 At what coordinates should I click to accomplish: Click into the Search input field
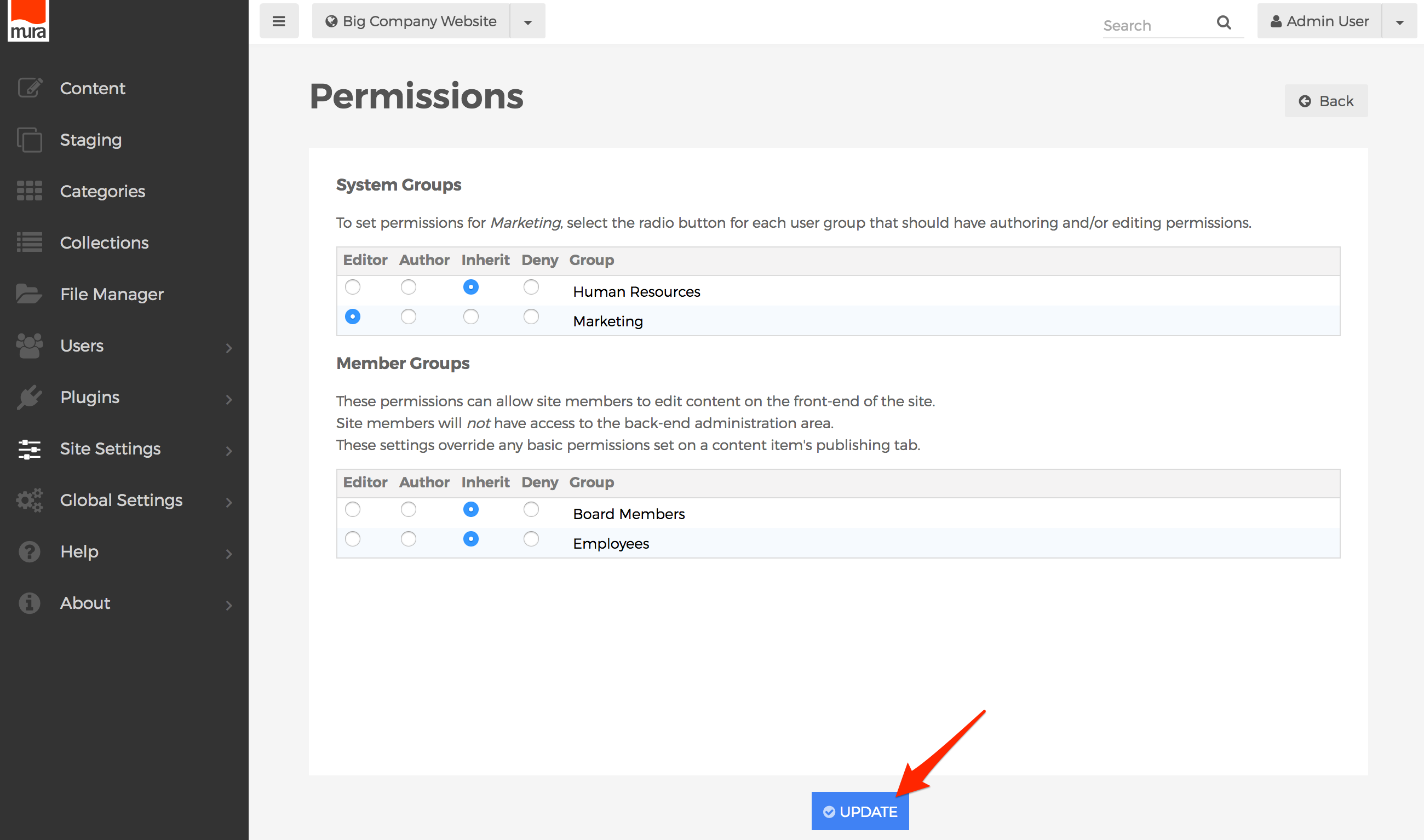[x=1155, y=25]
